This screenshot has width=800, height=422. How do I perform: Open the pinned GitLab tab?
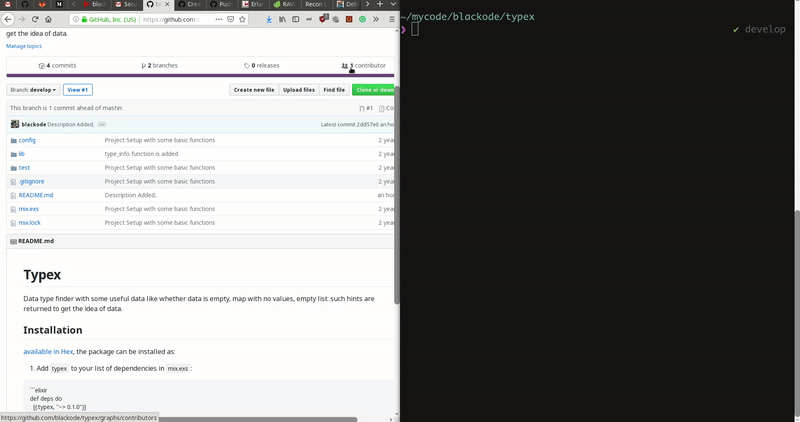(x=42, y=4)
